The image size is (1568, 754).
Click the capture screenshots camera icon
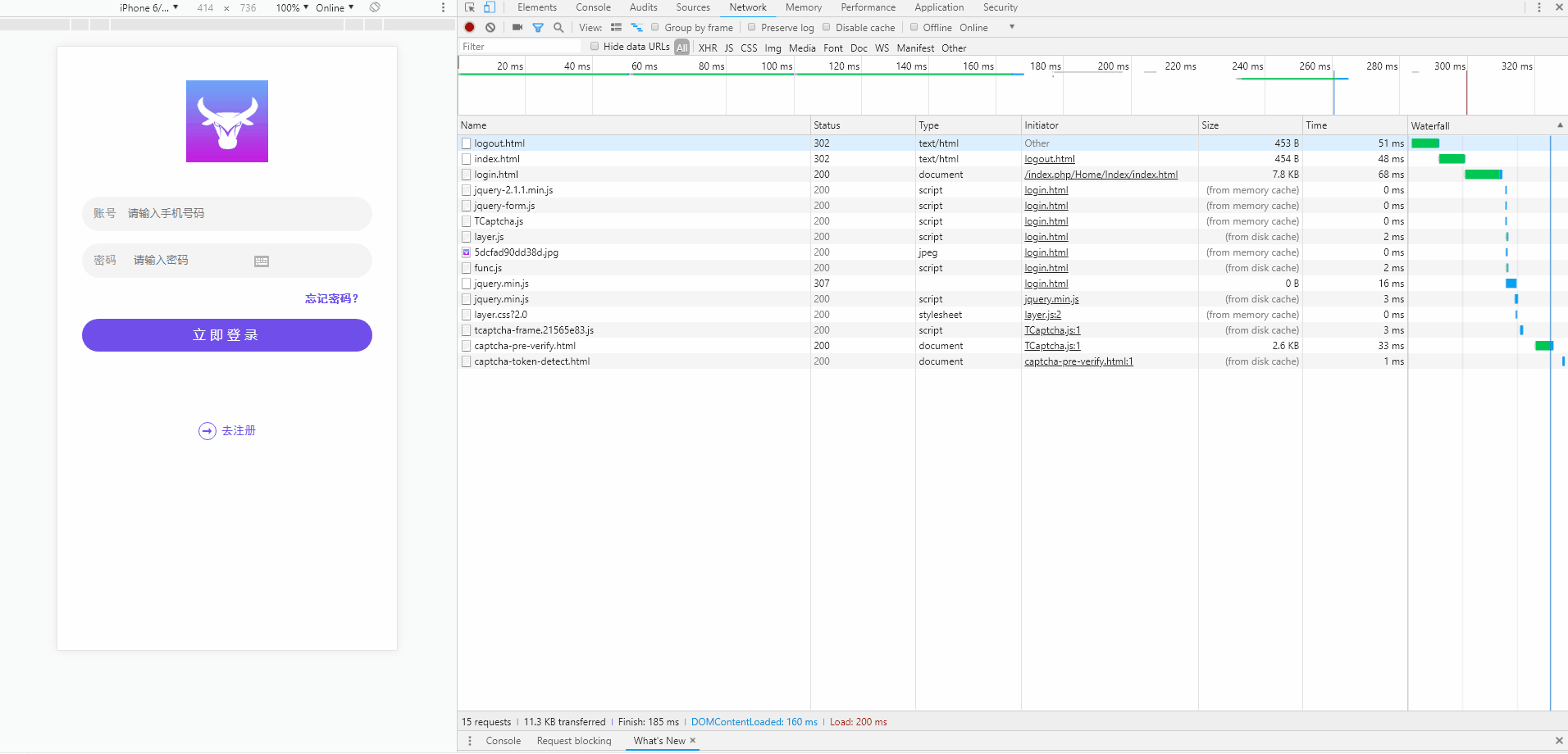[517, 27]
